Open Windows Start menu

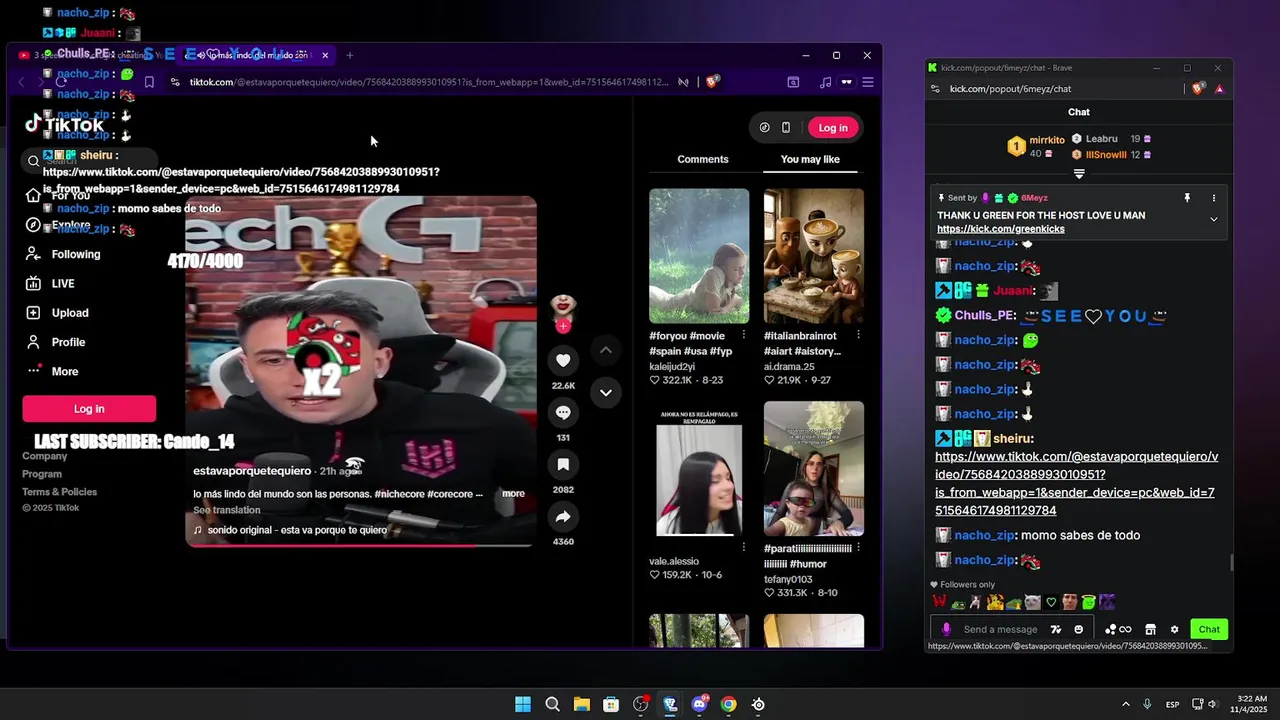click(x=523, y=704)
